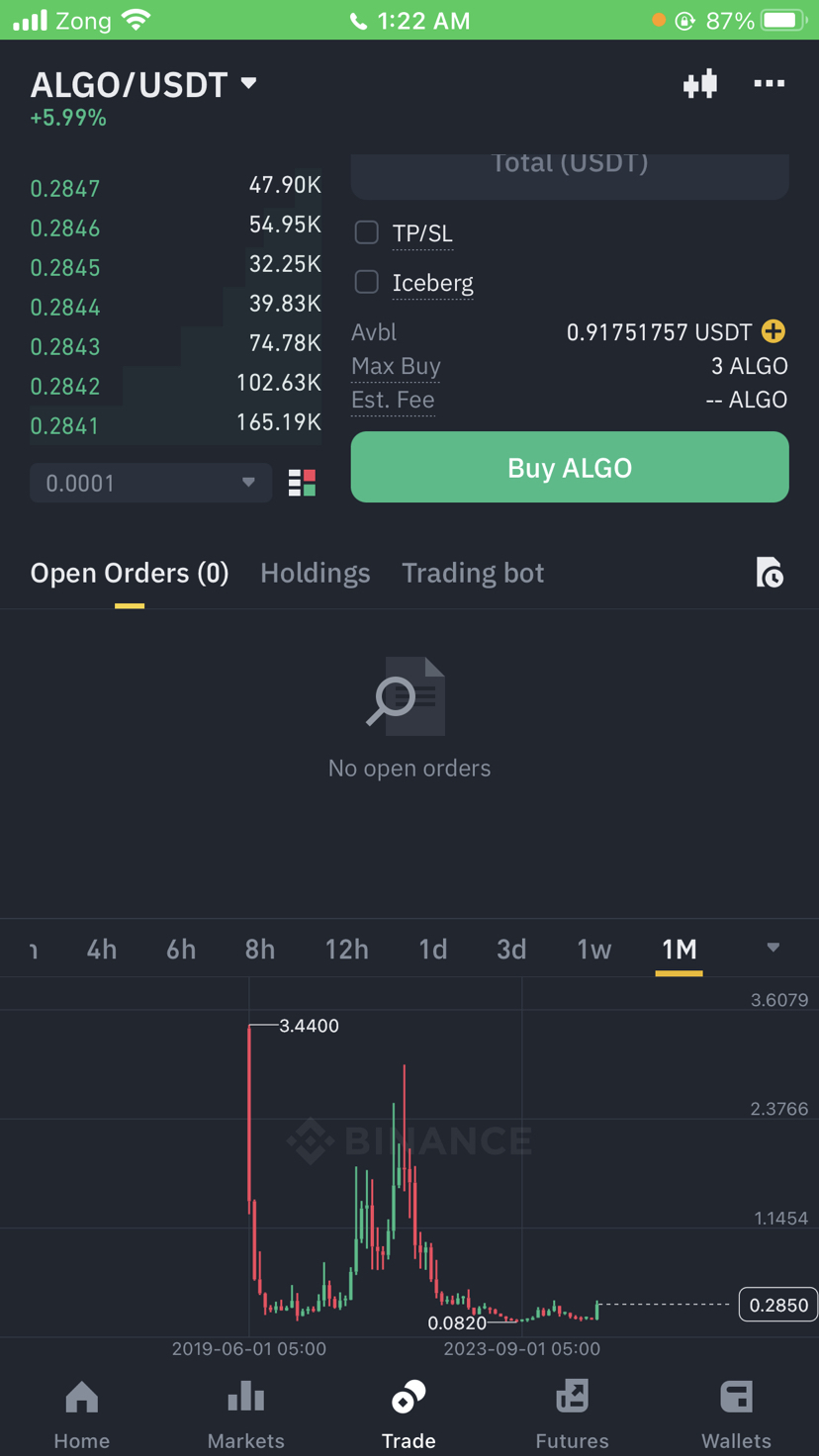Image resolution: width=819 pixels, height=1456 pixels.
Task: Open the order history icon
Action: pyautogui.click(x=769, y=573)
